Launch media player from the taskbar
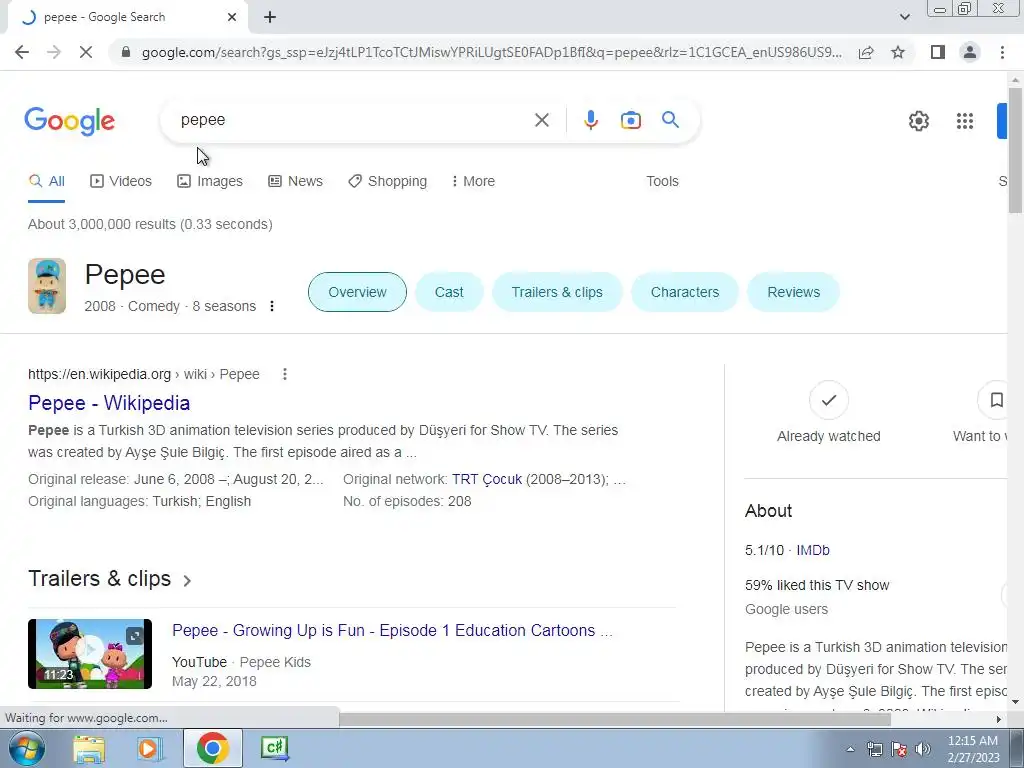 (149, 748)
